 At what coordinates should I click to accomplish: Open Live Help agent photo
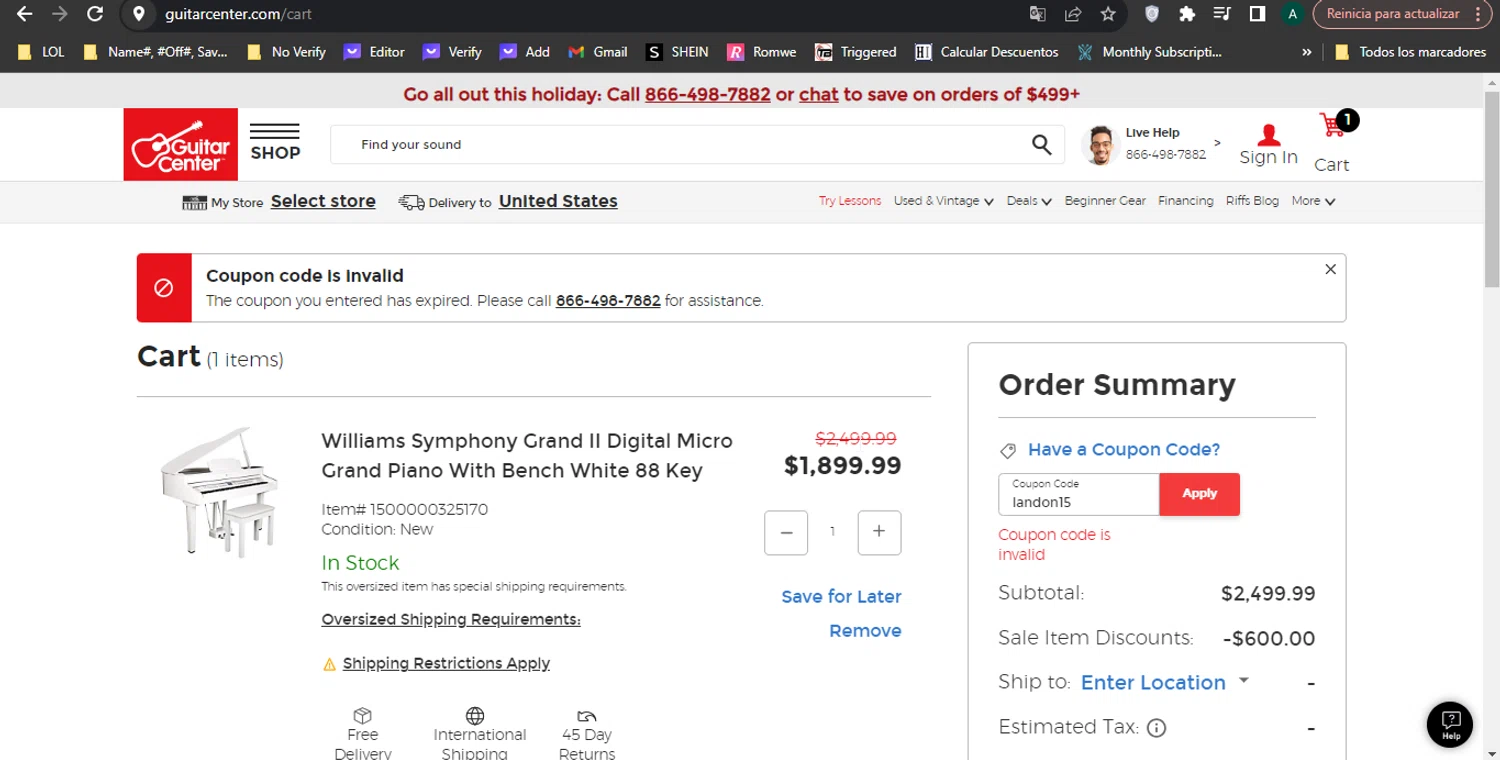pyautogui.click(x=1100, y=145)
